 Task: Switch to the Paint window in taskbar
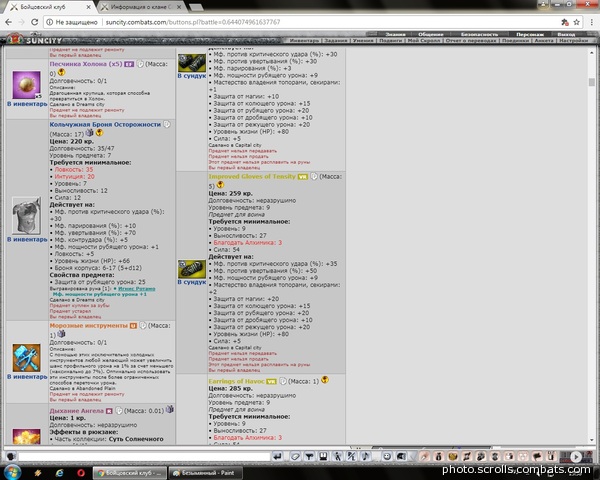click(206, 473)
